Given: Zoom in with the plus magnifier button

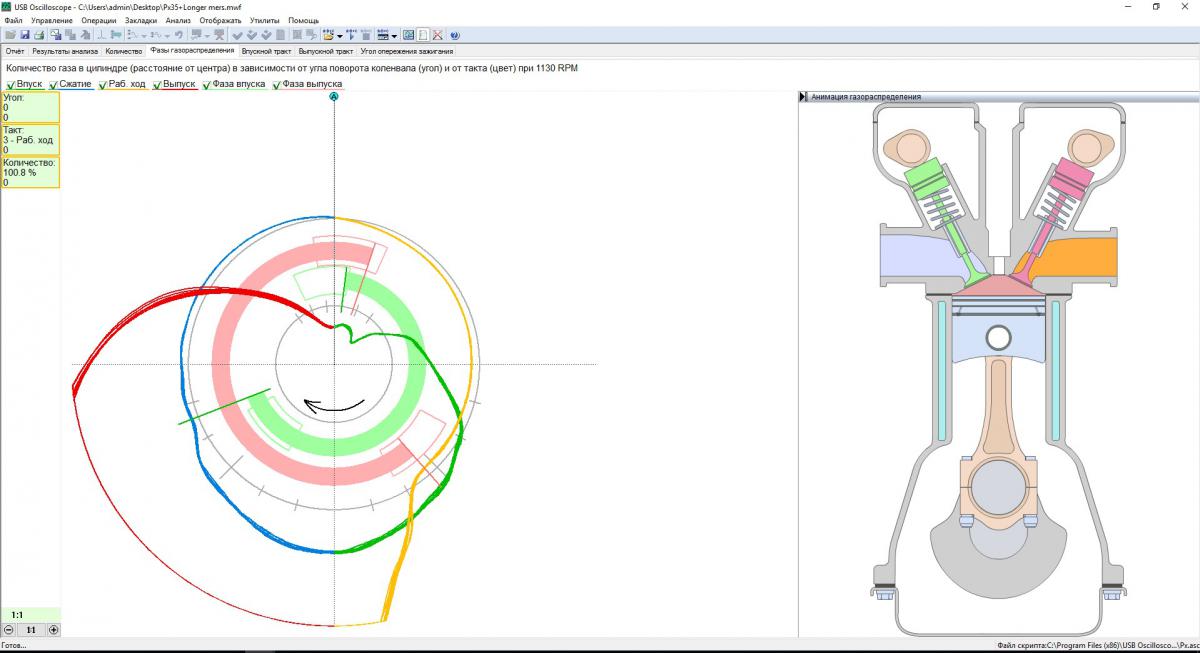Looking at the screenshot, I should click(x=54, y=630).
